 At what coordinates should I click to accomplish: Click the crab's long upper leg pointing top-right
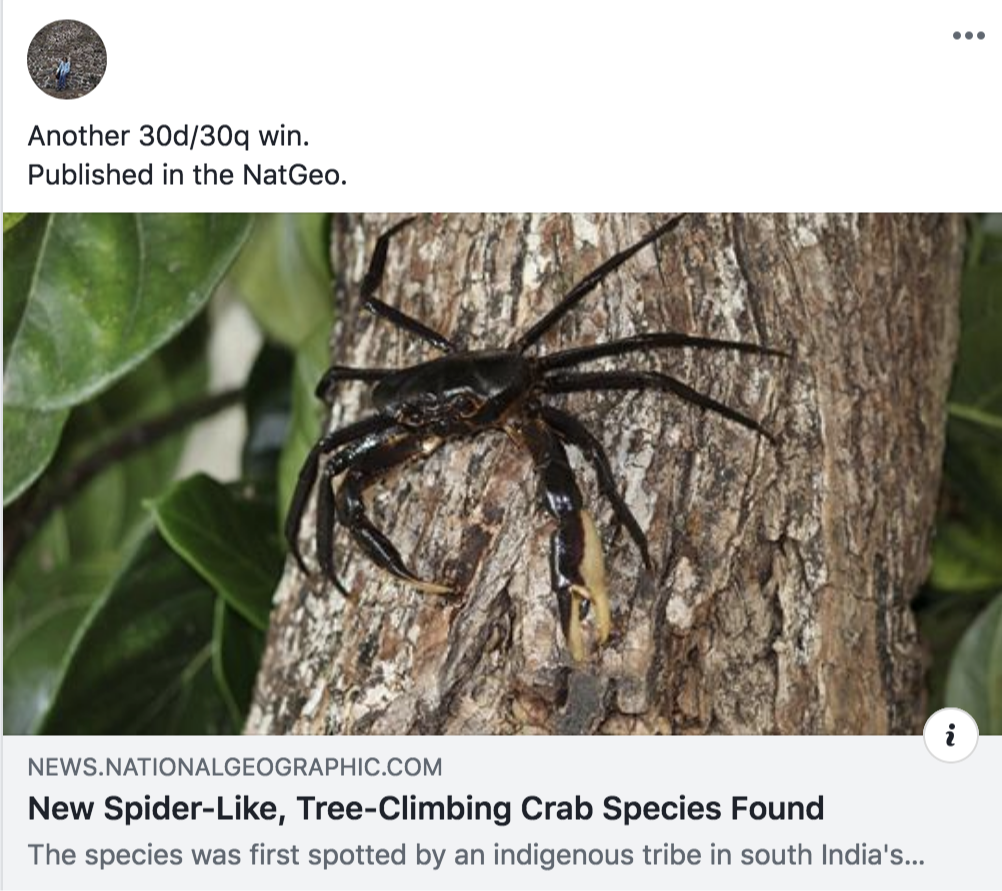(600, 280)
